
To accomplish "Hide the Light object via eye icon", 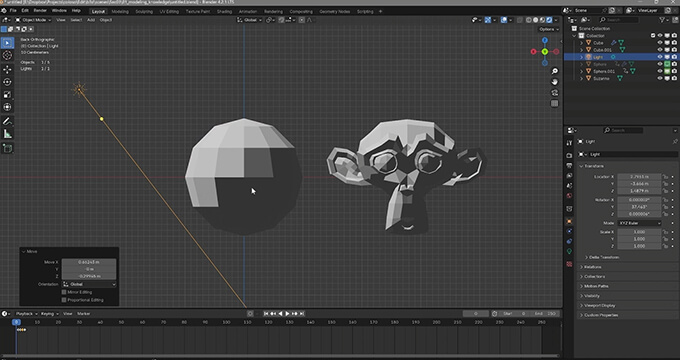I will click(x=660, y=57).
